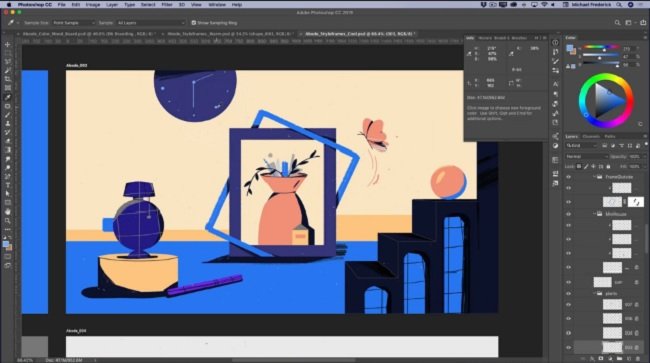This screenshot has width=650, height=363.
Task: Open the workspace switcher icon
Action: tap(629, 23)
